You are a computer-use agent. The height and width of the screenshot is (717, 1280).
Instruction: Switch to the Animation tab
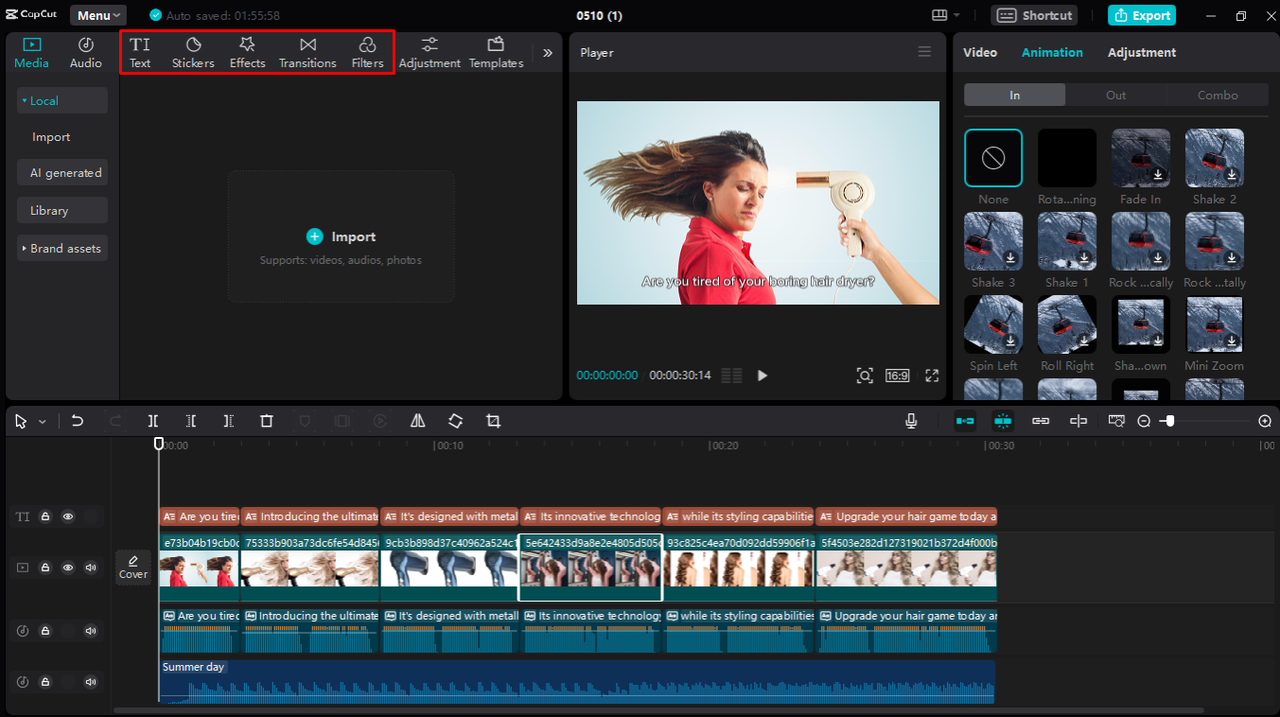click(x=1052, y=52)
